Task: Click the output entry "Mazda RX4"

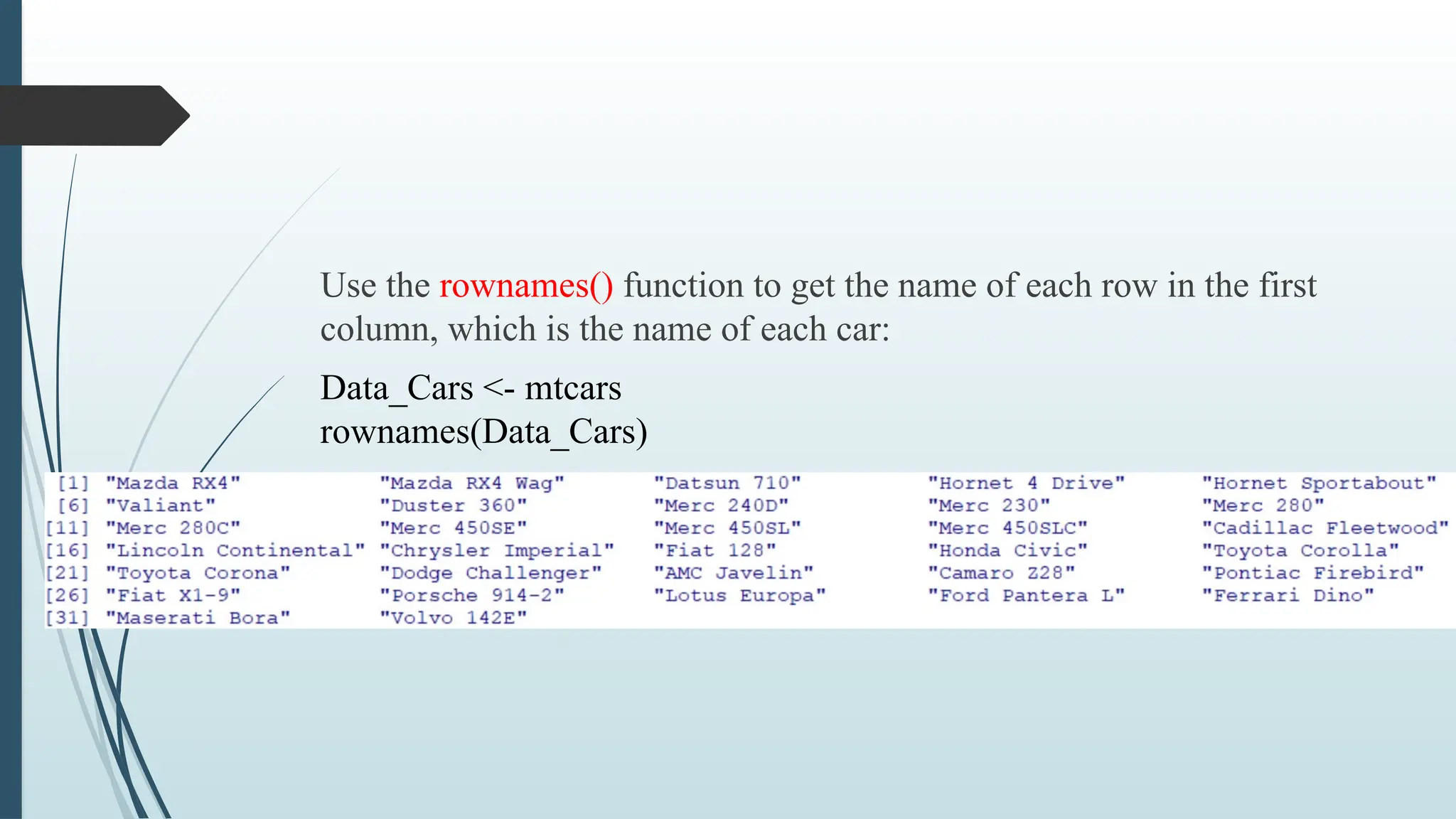Action: (173, 483)
